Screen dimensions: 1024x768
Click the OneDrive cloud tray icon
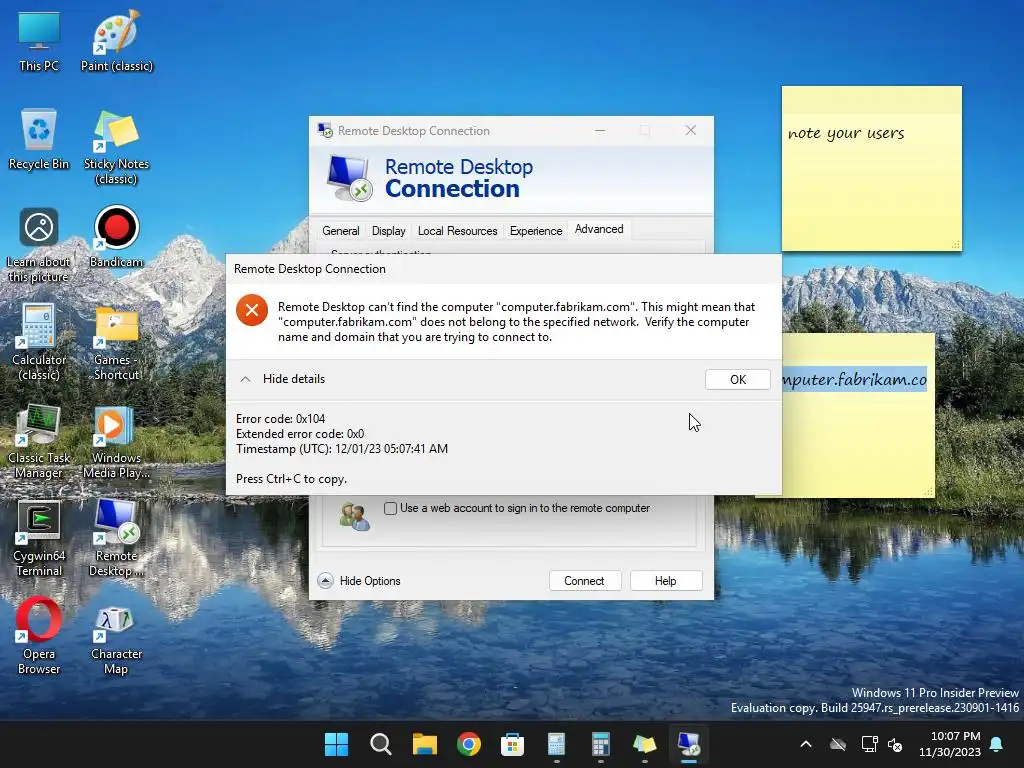pos(838,744)
